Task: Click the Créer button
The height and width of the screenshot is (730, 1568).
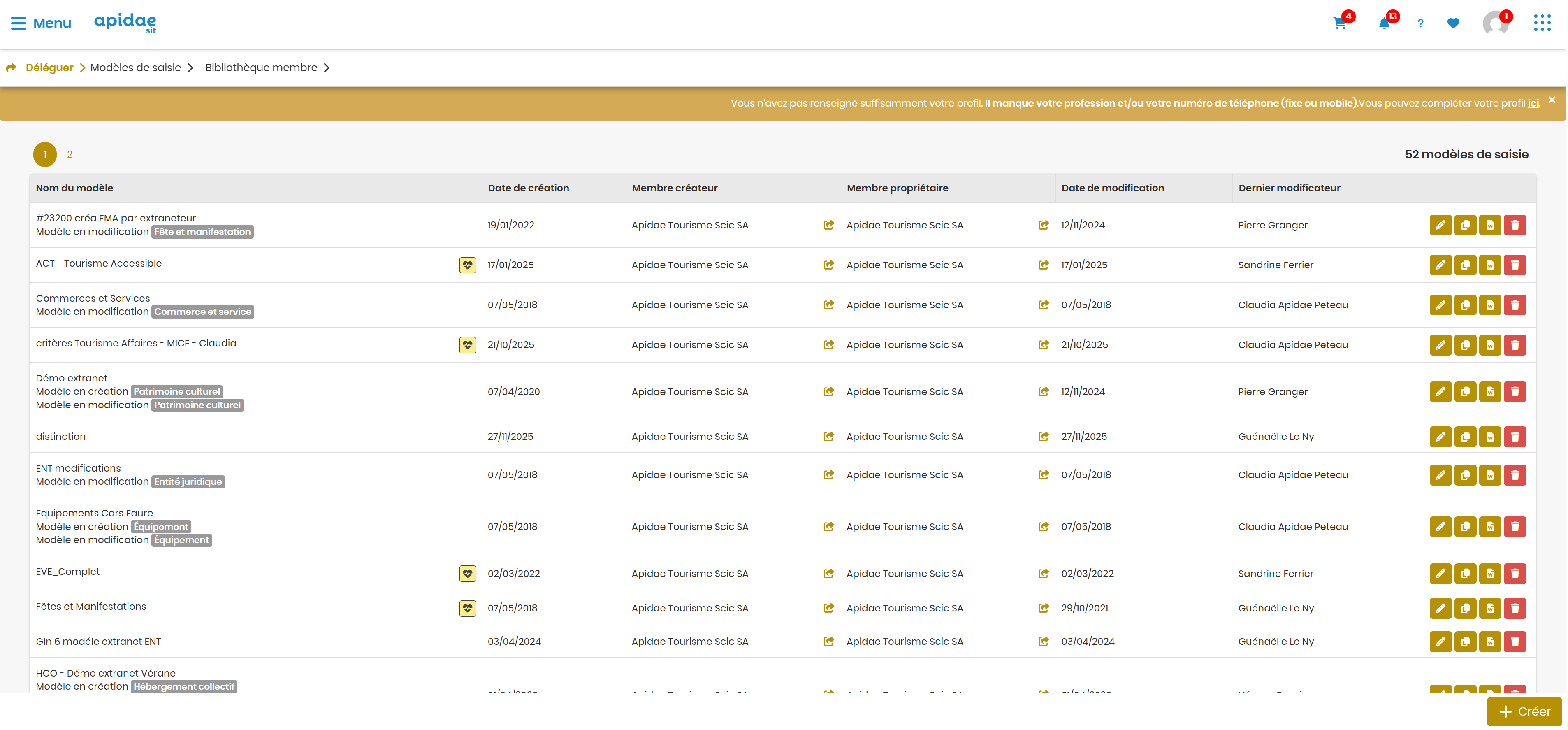Action: pyautogui.click(x=1524, y=711)
